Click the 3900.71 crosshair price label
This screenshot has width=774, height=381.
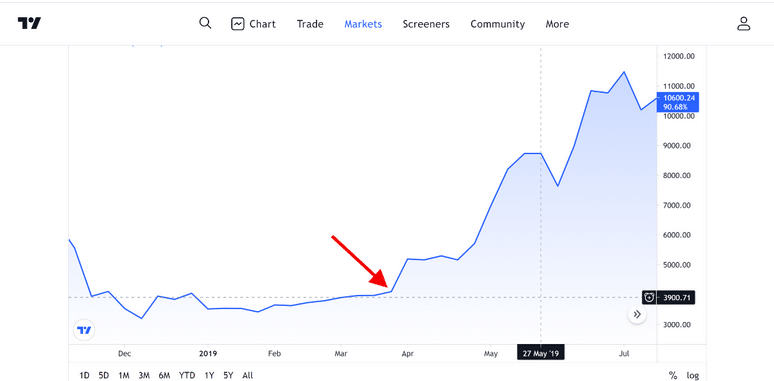click(676, 297)
